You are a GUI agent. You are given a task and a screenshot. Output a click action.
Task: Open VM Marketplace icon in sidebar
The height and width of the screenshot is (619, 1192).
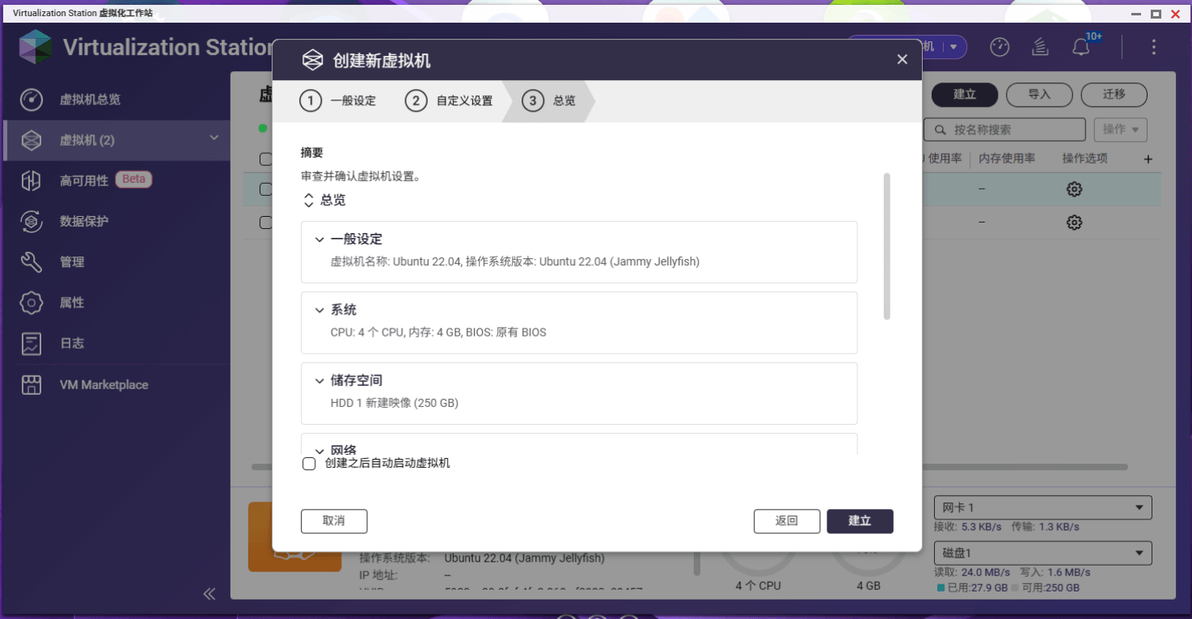(x=31, y=385)
